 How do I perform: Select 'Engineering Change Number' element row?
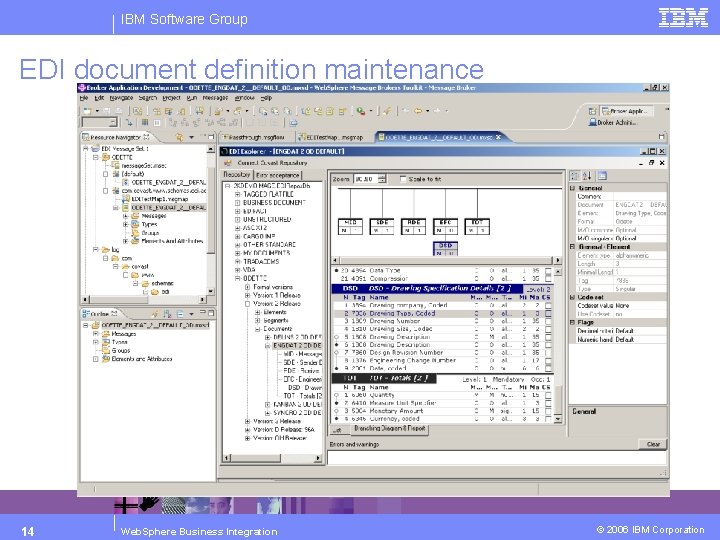[444, 360]
